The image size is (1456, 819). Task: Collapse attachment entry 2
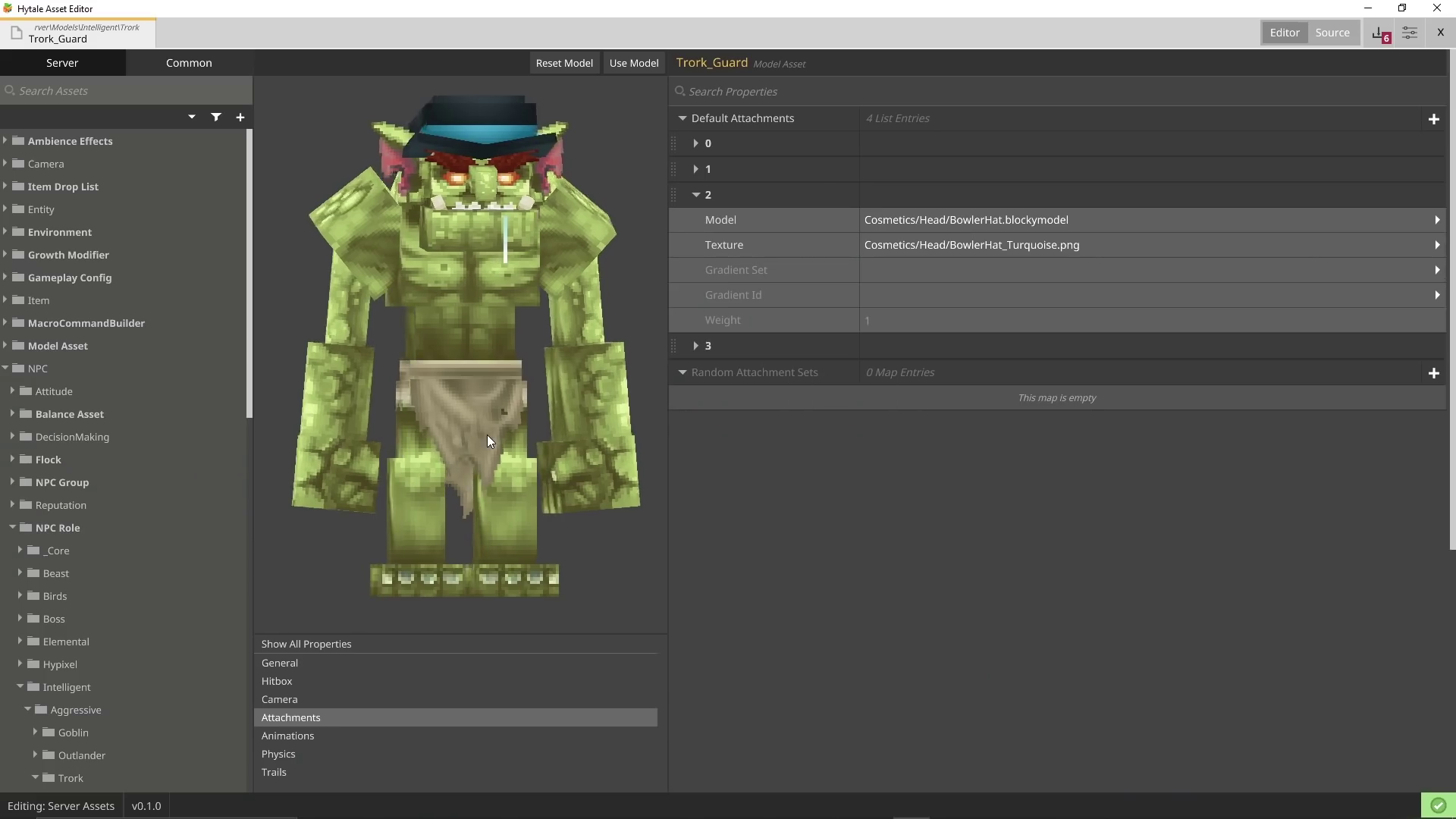[x=696, y=195]
